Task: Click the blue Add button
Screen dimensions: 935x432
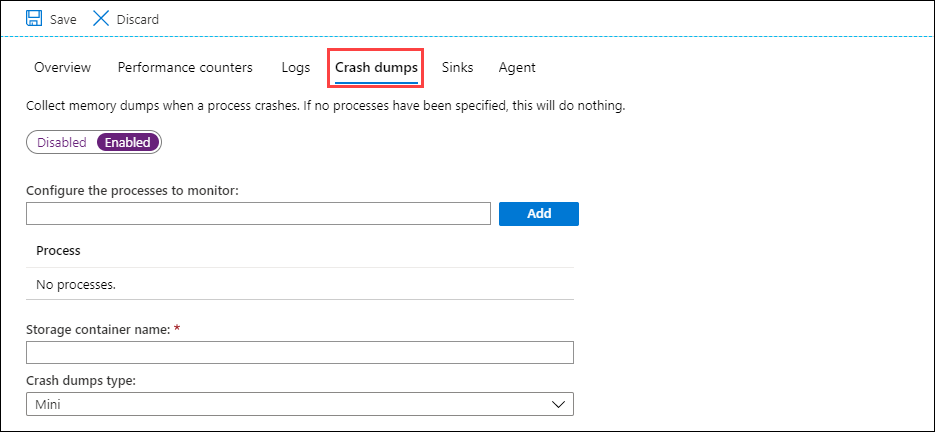Action: coord(539,213)
